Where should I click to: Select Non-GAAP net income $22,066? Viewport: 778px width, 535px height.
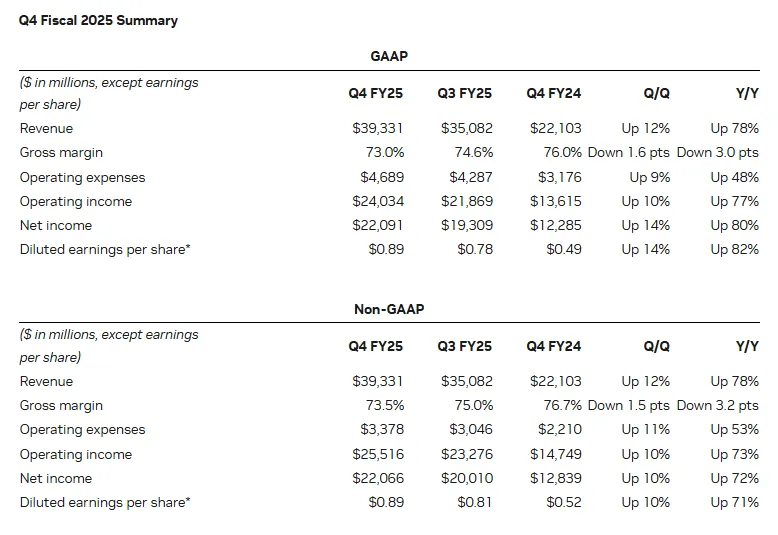pyautogui.click(x=378, y=478)
